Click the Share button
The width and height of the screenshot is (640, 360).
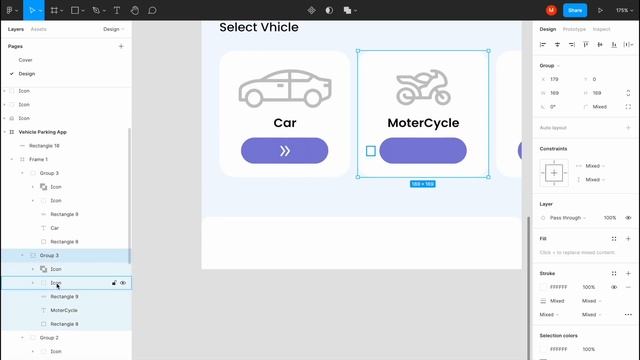click(x=575, y=10)
